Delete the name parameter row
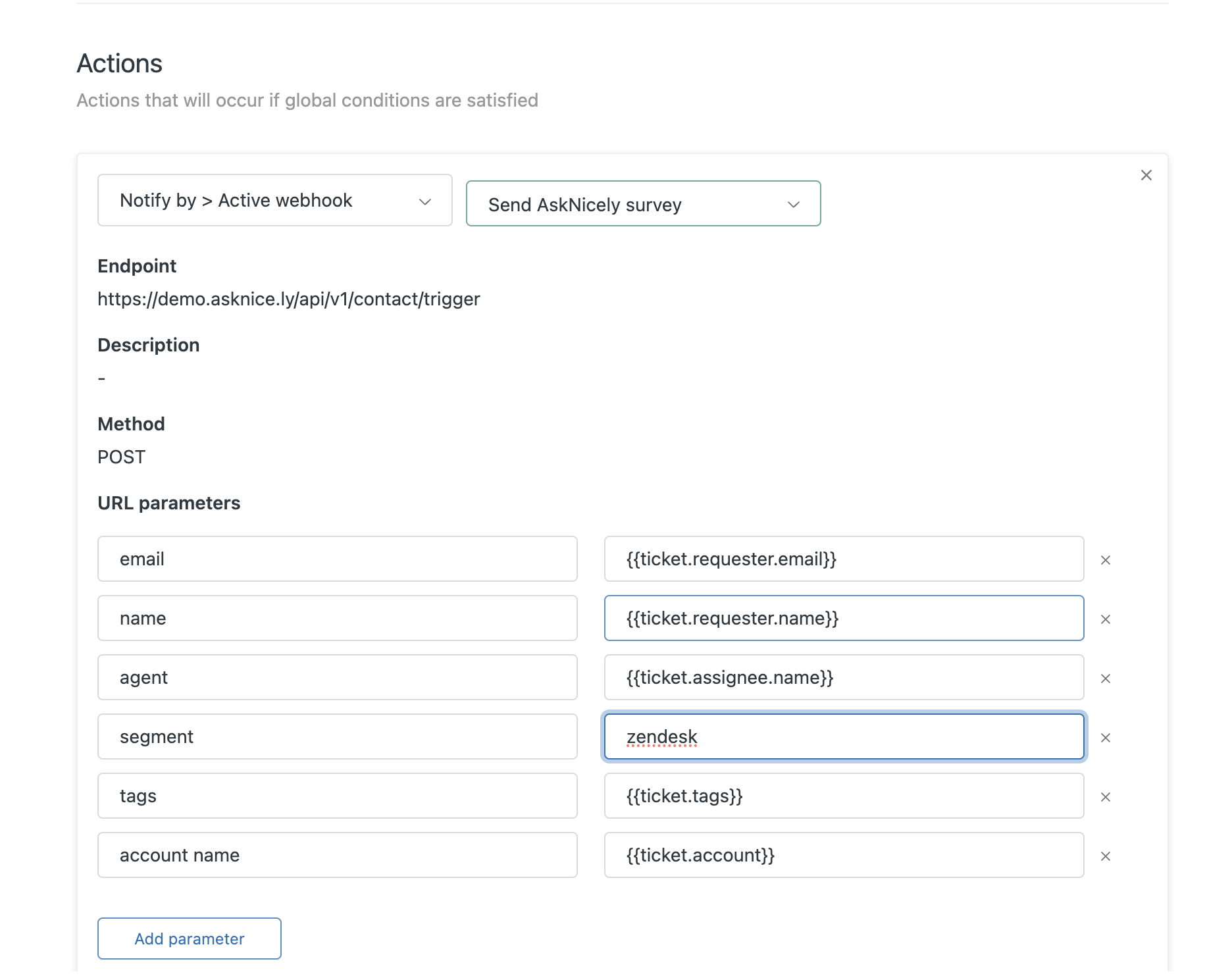The height and width of the screenshot is (978, 1232). 1106,619
